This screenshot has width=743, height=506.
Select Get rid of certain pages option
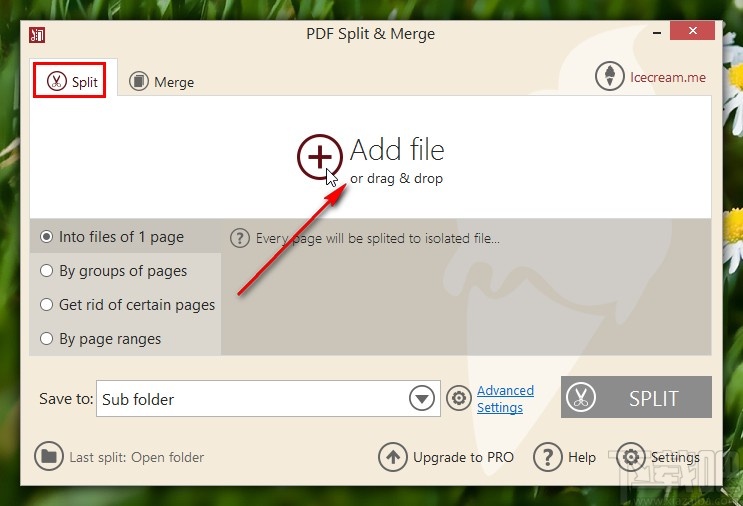tap(127, 305)
